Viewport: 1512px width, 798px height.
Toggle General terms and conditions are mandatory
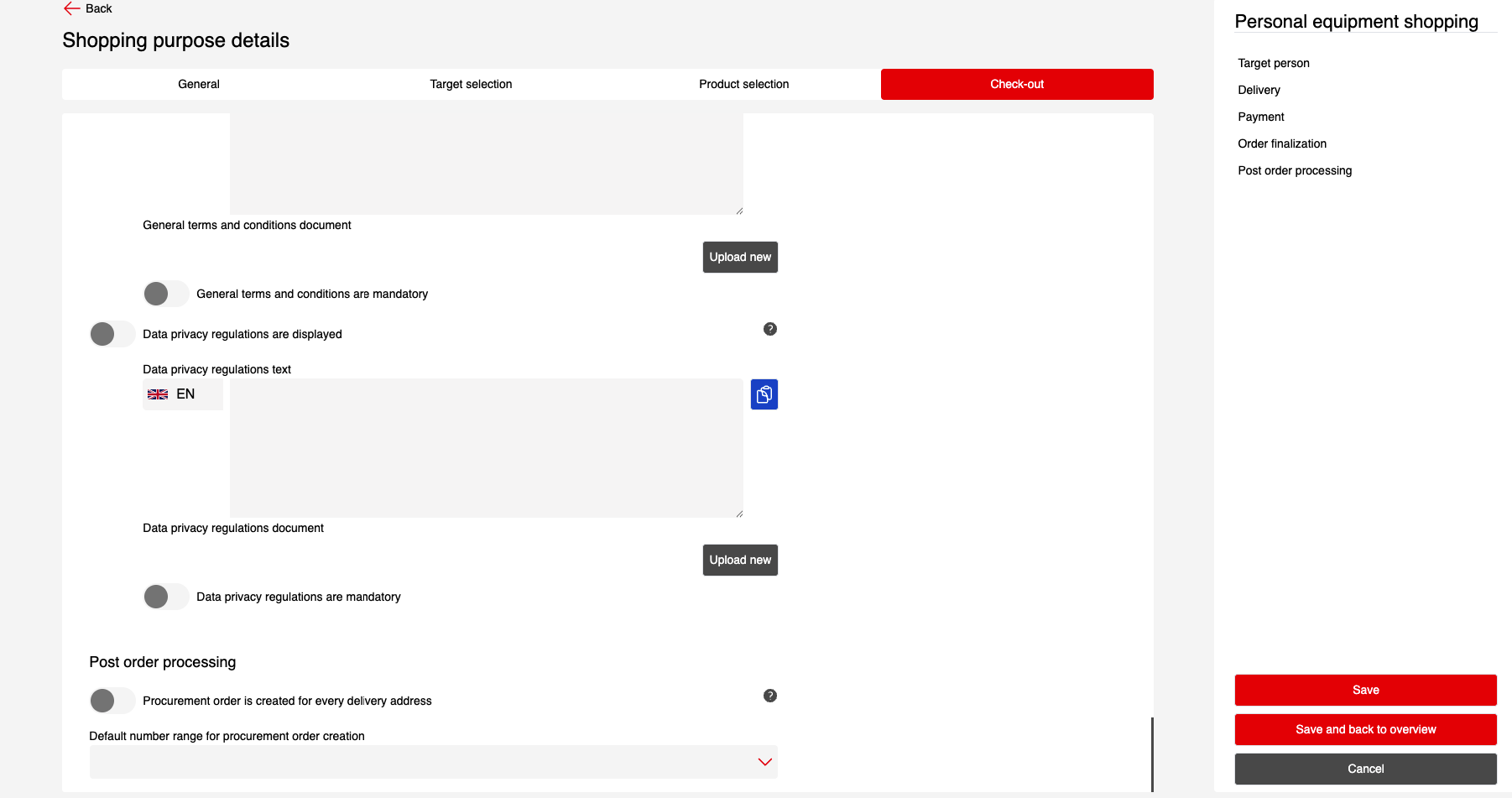(x=165, y=294)
